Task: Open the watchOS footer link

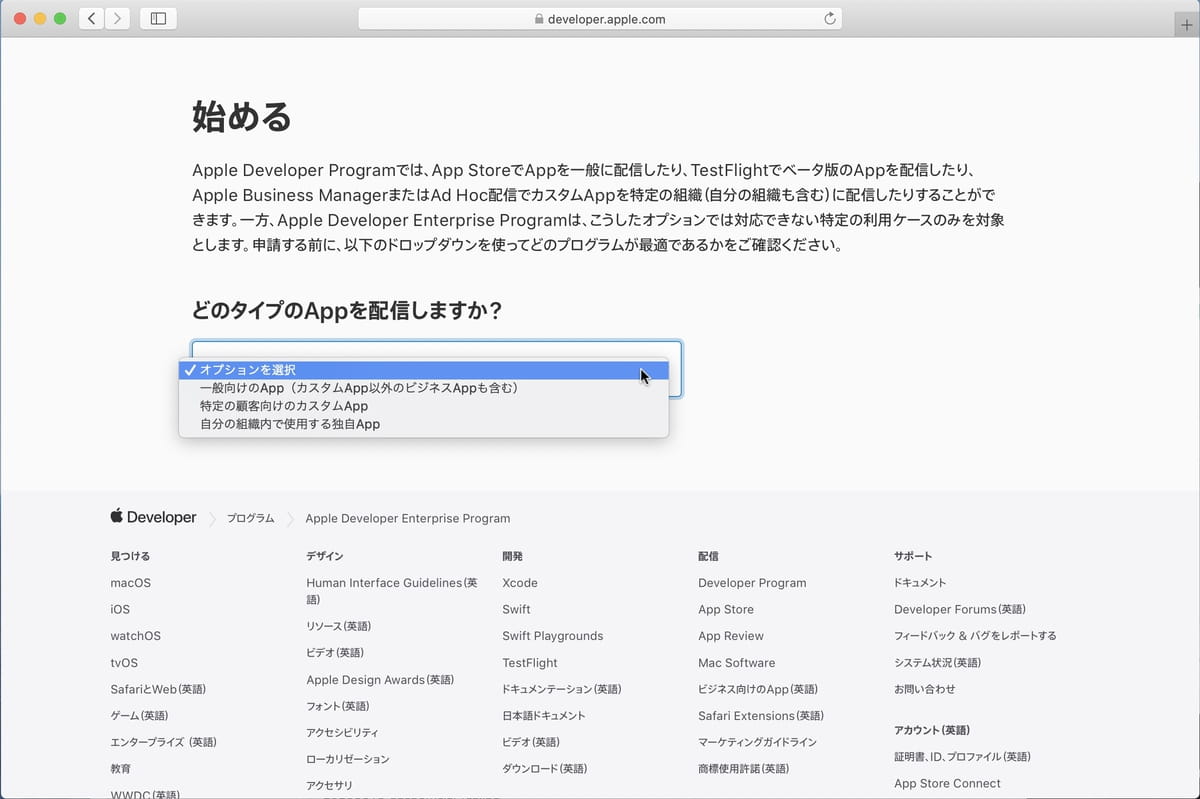Action: [x=136, y=636]
